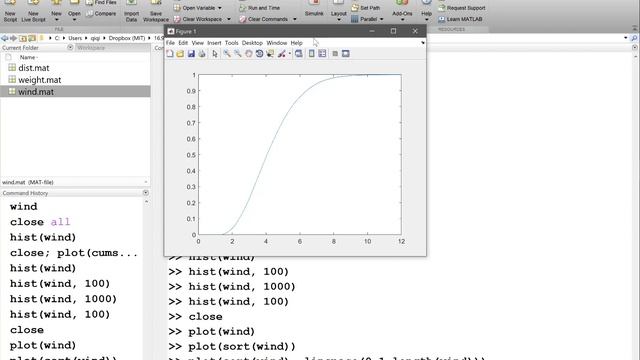Click the Import Data button
The height and width of the screenshot is (360, 640).
tap(131, 11)
